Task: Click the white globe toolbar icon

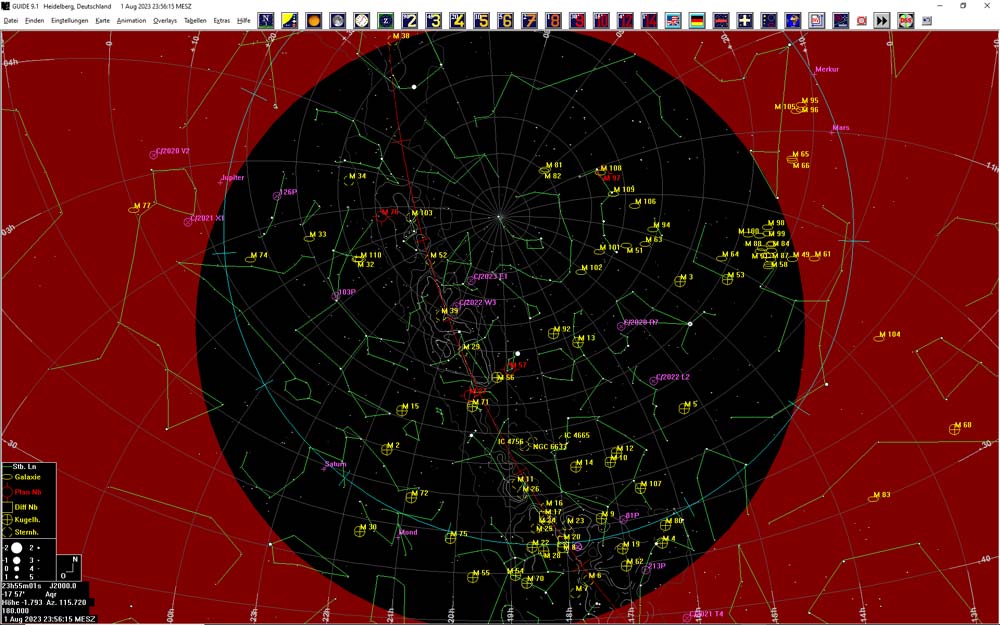Action: click(362, 20)
